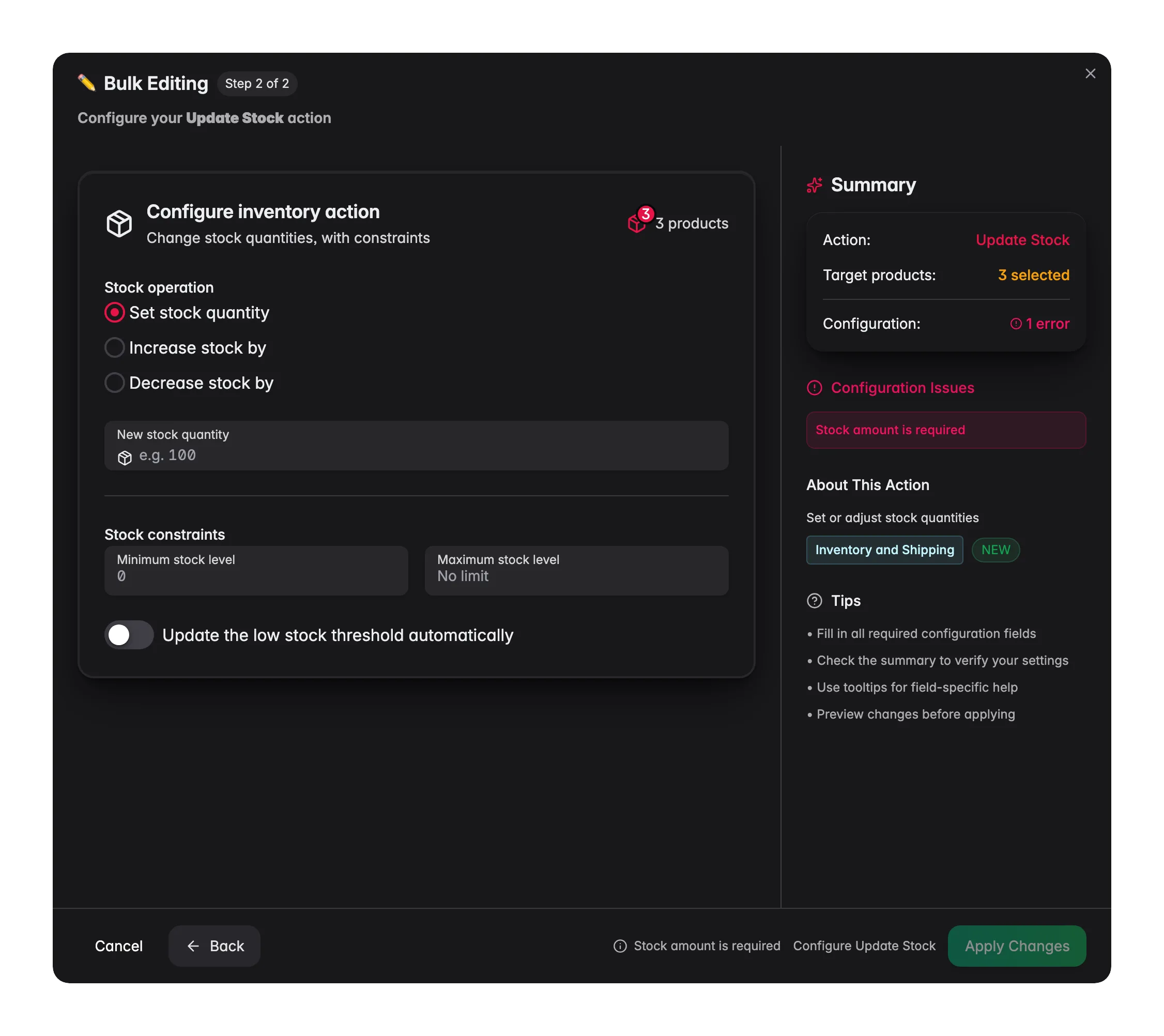Click the error icon beside 1 error

coord(1015,324)
